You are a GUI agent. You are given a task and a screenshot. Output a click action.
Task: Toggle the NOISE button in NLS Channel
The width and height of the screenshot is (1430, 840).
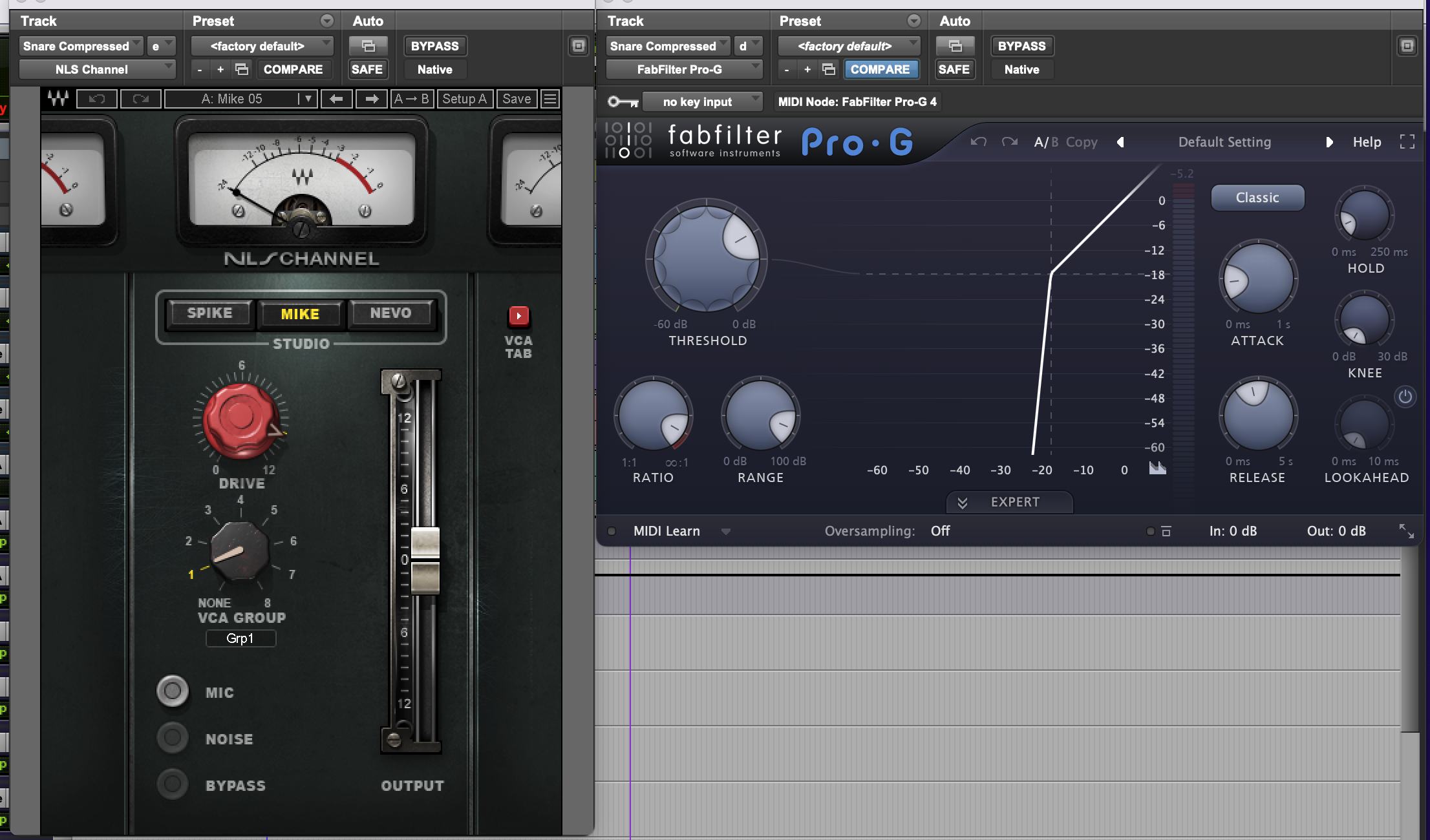click(173, 737)
